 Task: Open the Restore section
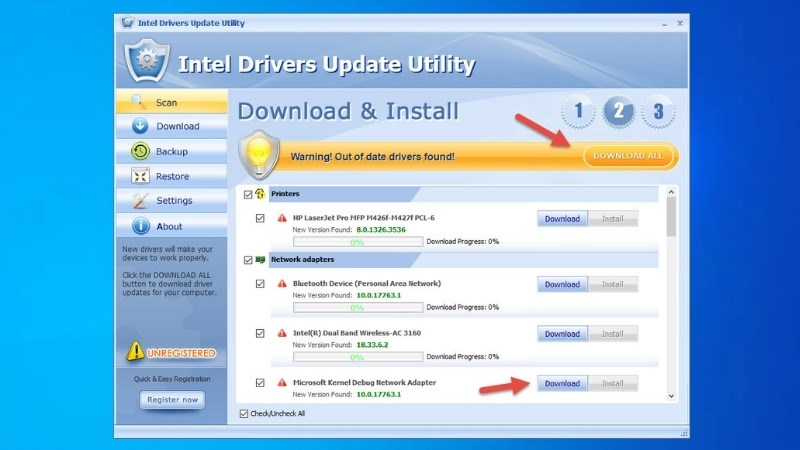coord(172,176)
